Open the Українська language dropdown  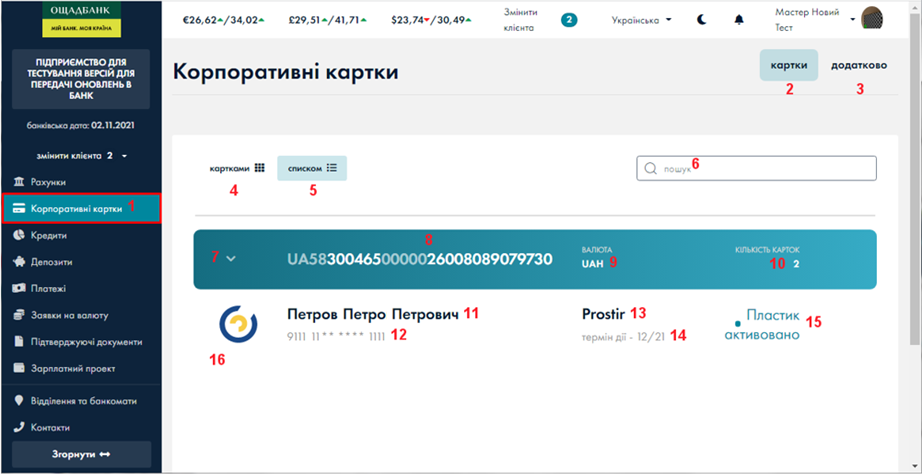tap(640, 20)
